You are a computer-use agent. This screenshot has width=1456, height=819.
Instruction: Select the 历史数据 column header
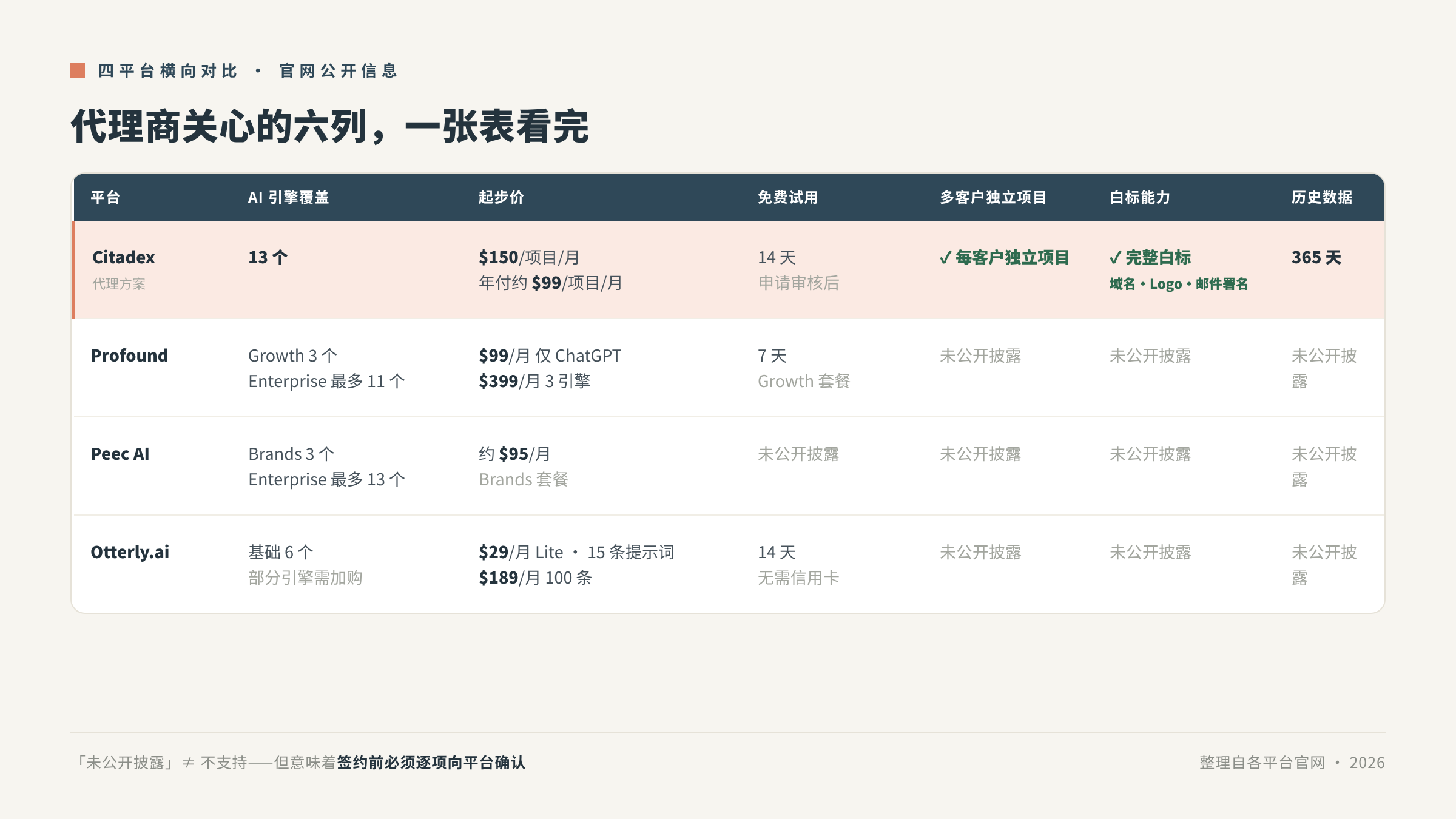(x=1322, y=197)
